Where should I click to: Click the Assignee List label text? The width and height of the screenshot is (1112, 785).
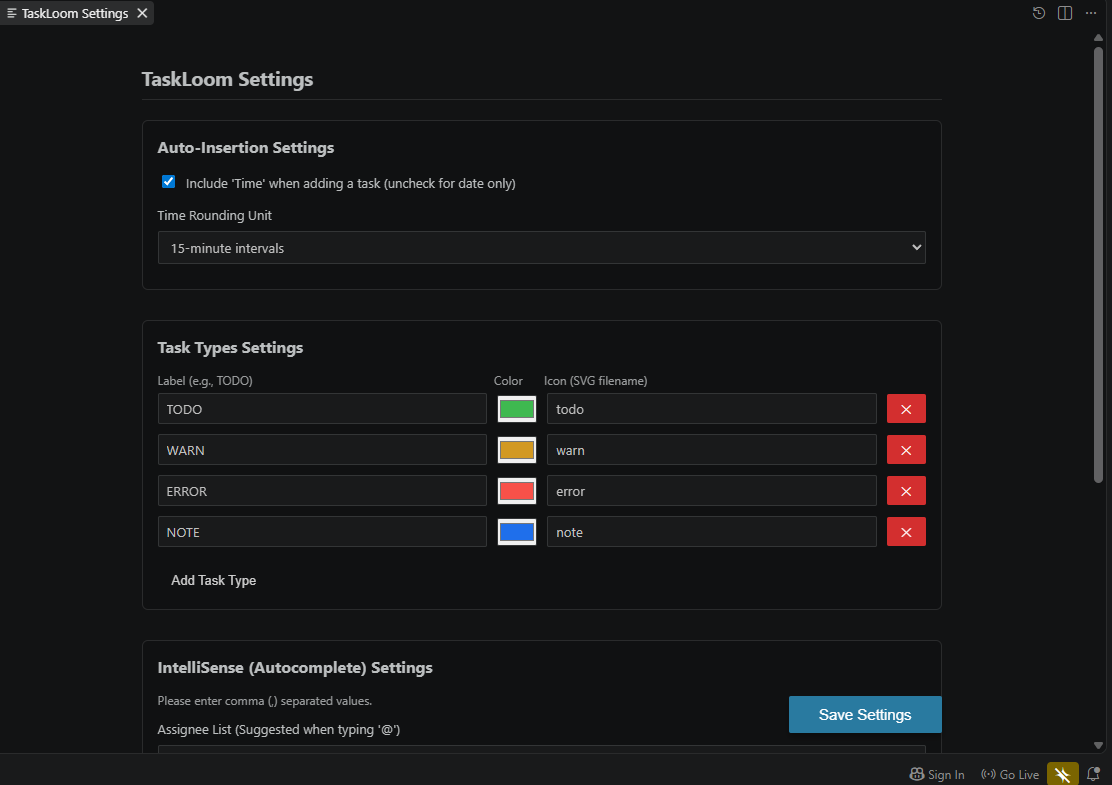pos(279,729)
